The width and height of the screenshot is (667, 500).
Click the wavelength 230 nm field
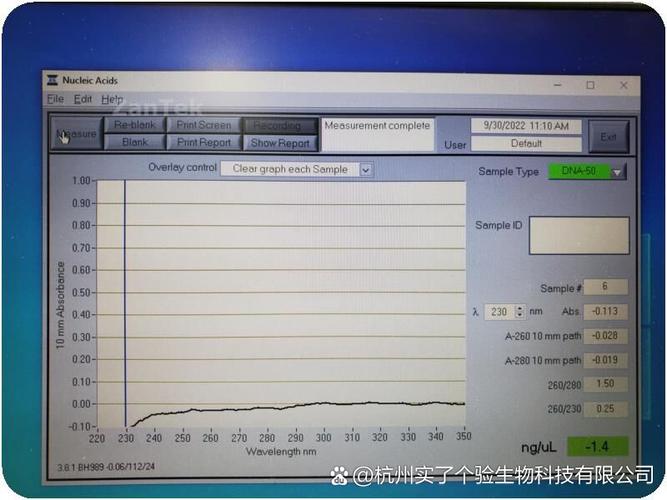point(500,312)
